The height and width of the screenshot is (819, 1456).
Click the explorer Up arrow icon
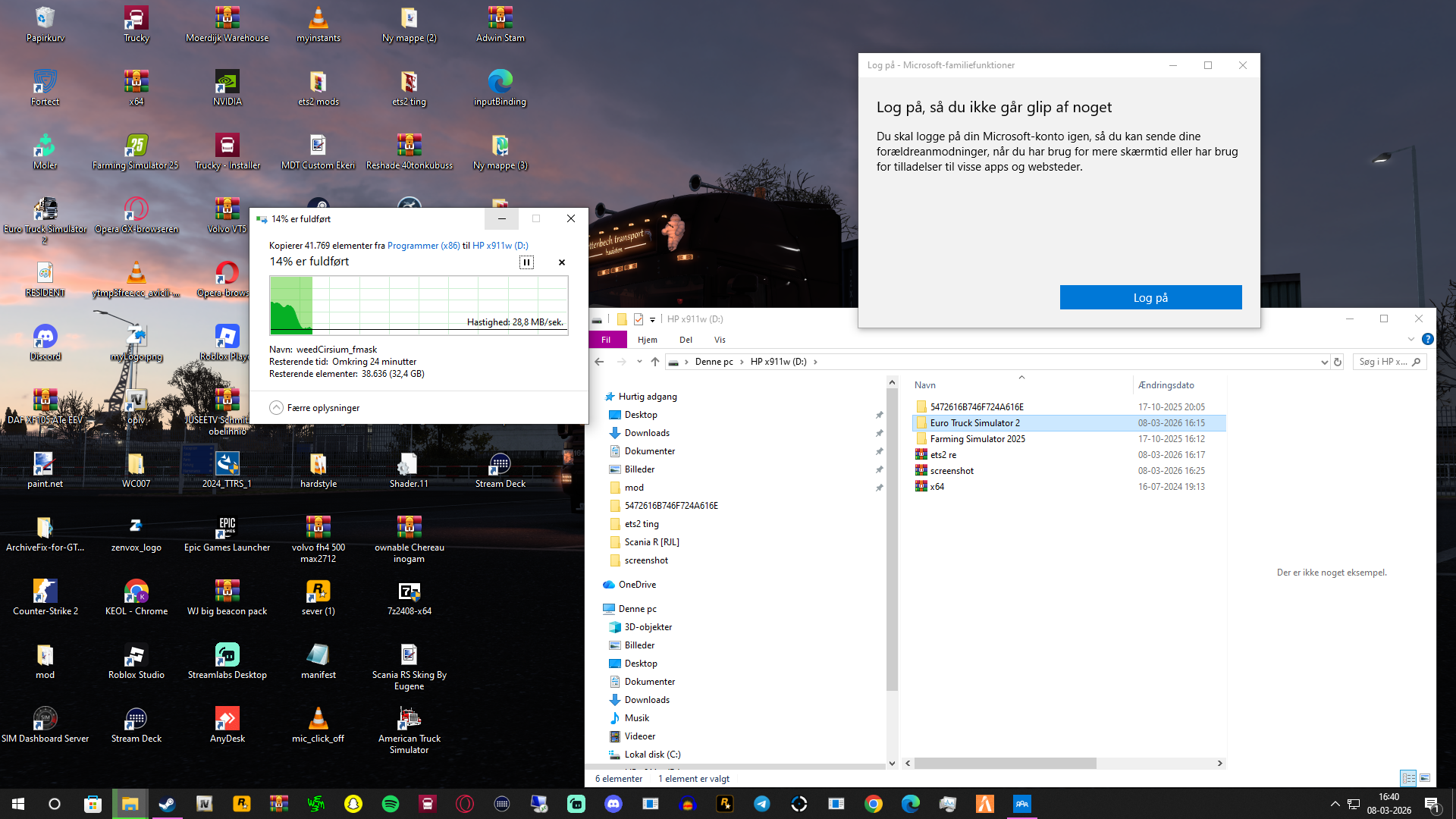tap(655, 362)
